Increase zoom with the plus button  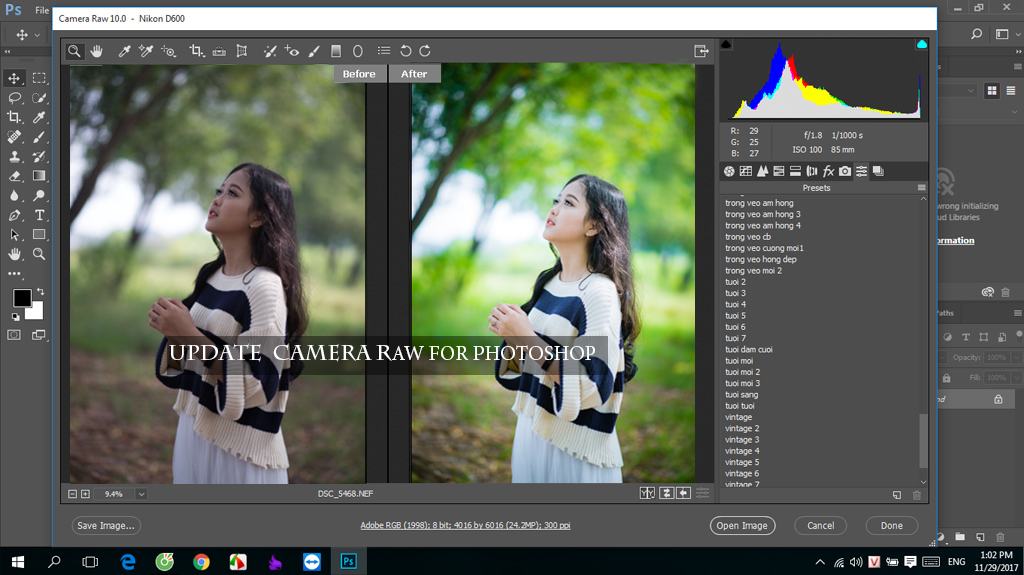(x=85, y=494)
